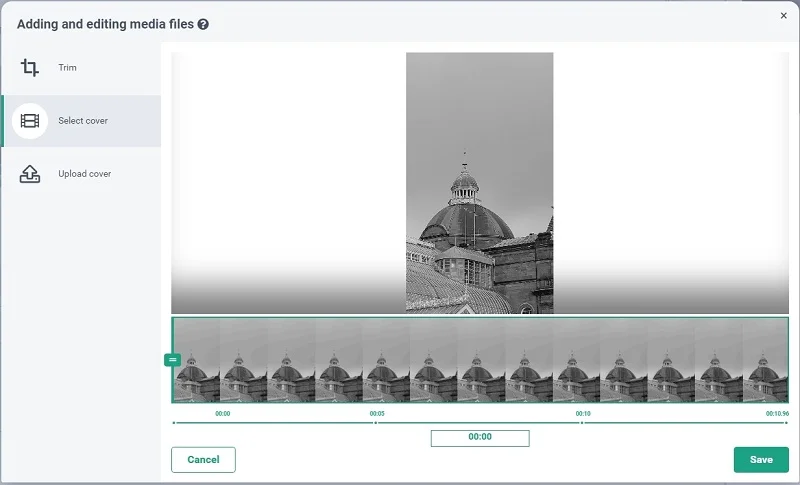Viewport: 800px width, 485px height.
Task: Click timeline track between 00:05 and 00:10
Action: click(x=478, y=423)
